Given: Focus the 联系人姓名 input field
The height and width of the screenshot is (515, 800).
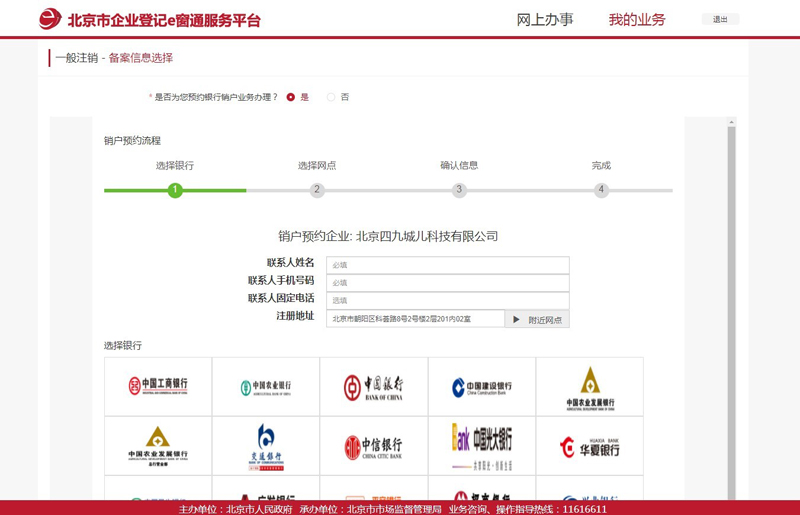Looking at the screenshot, I should click(x=447, y=265).
